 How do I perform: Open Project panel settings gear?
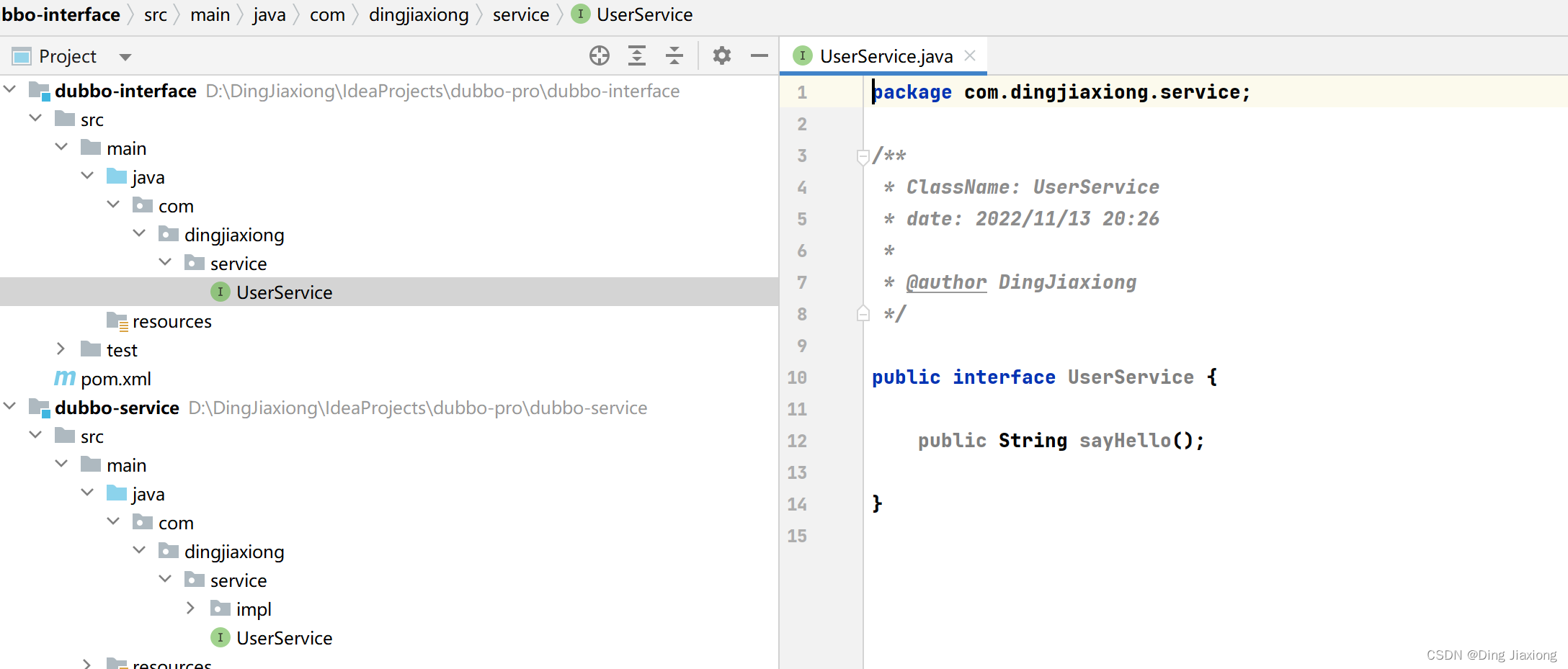click(722, 55)
